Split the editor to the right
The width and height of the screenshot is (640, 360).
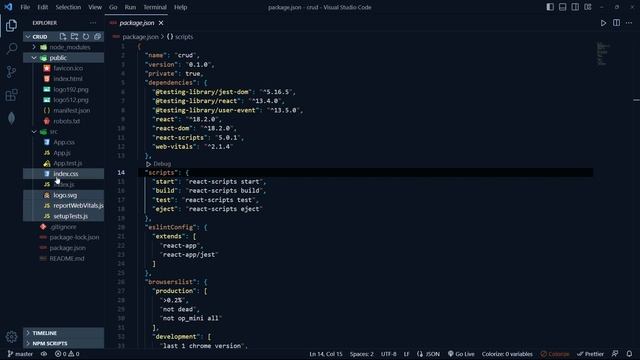click(616, 23)
